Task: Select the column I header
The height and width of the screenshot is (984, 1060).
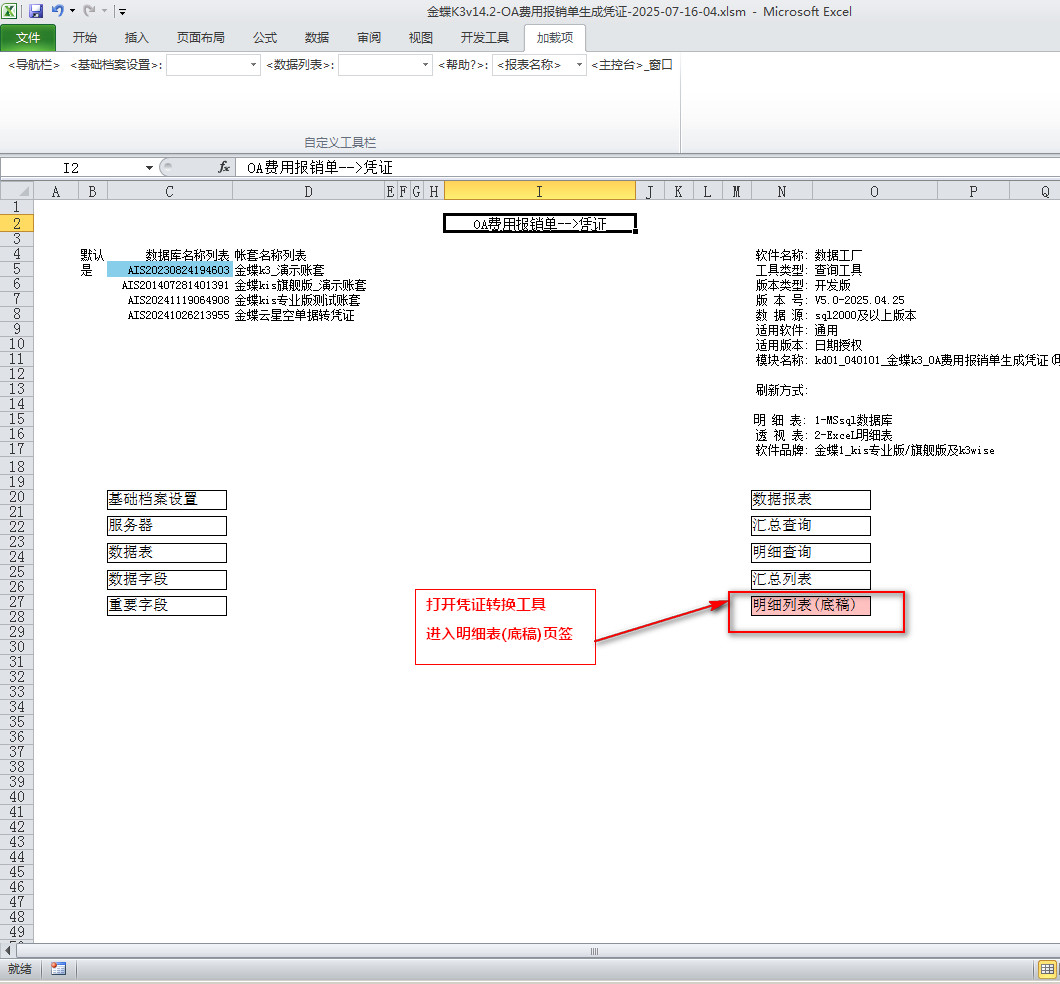Action: 539,191
